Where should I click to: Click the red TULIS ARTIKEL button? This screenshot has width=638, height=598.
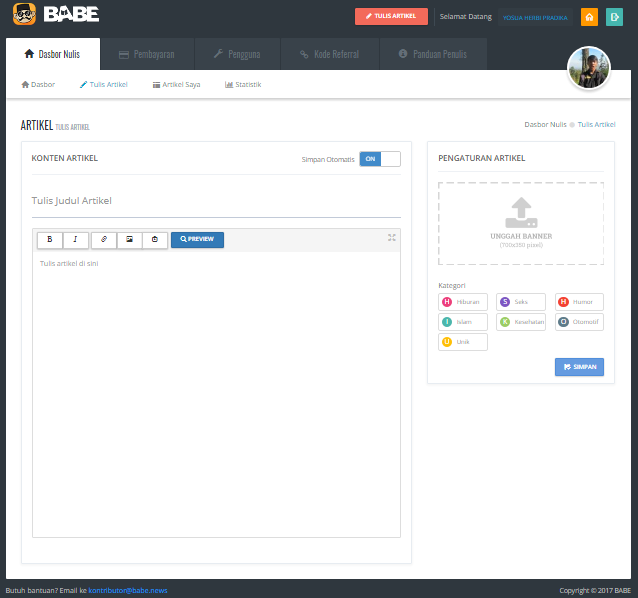click(391, 16)
